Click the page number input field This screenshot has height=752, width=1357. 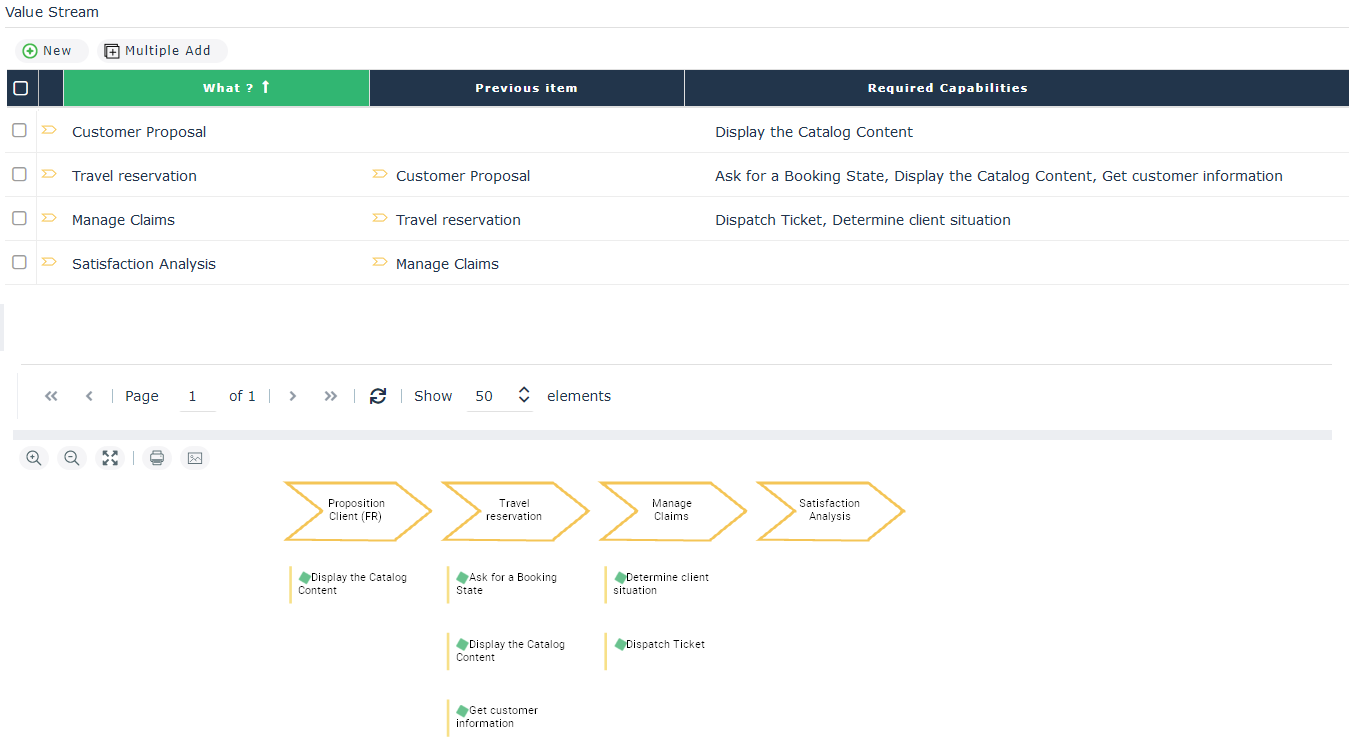pos(192,396)
